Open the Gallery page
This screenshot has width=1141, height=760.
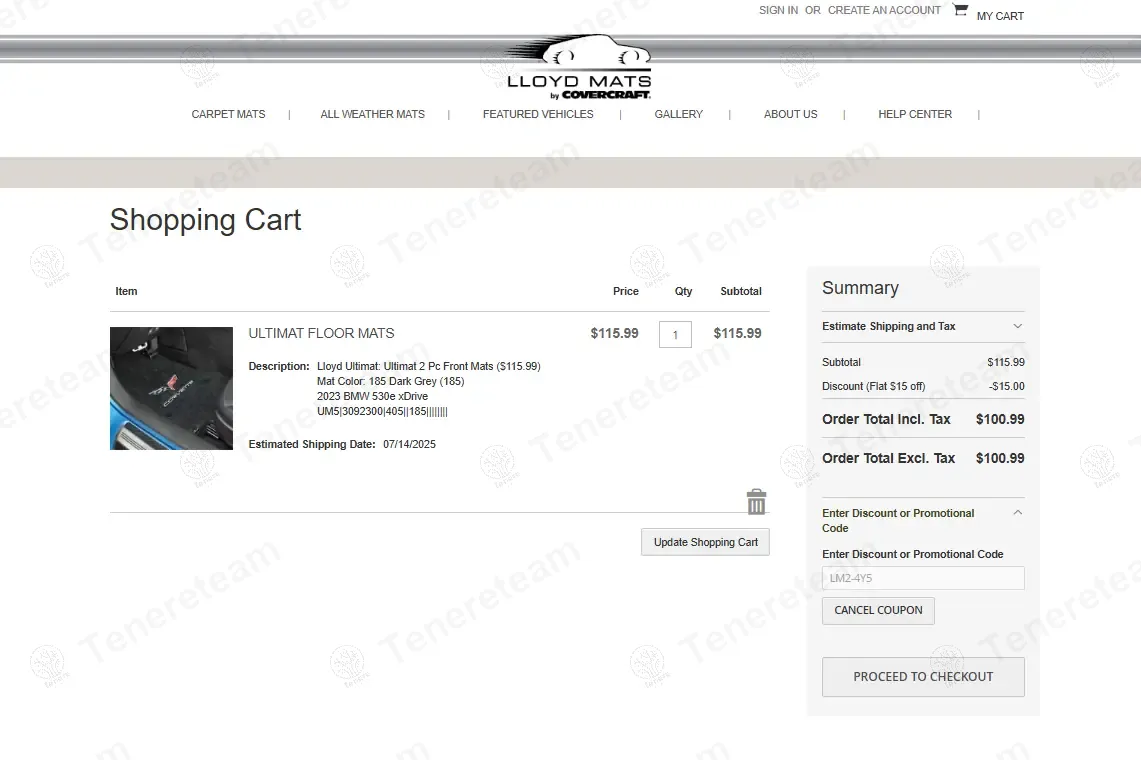(678, 114)
